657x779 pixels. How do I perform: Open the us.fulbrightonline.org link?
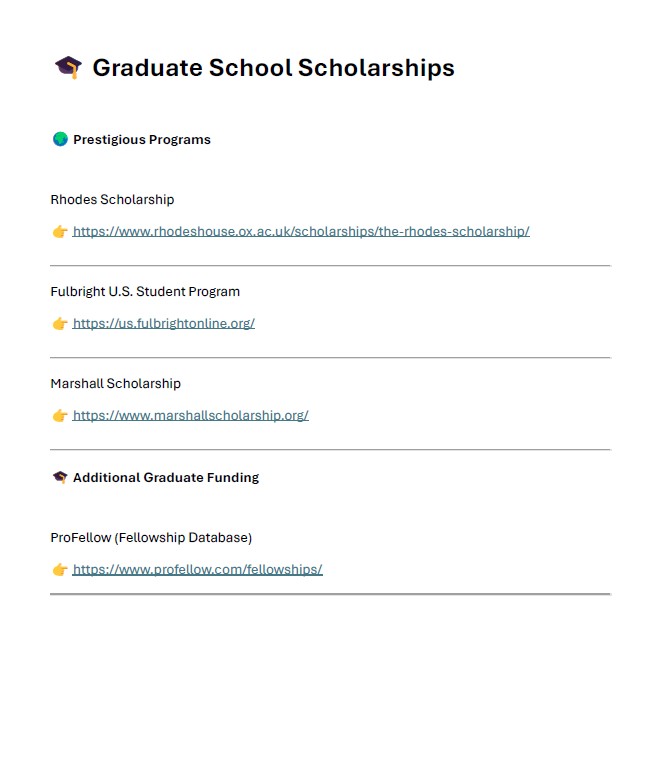pyautogui.click(x=164, y=324)
